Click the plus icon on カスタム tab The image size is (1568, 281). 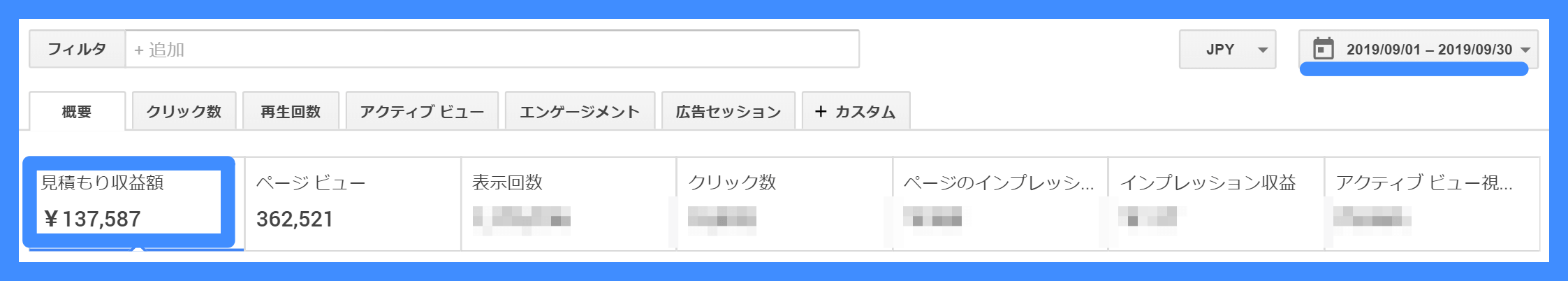821,111
